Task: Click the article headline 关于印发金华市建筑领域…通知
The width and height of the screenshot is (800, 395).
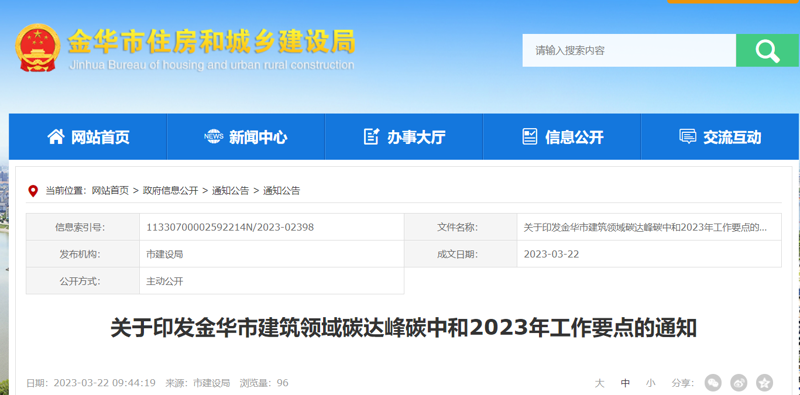Action: point(404,328)
